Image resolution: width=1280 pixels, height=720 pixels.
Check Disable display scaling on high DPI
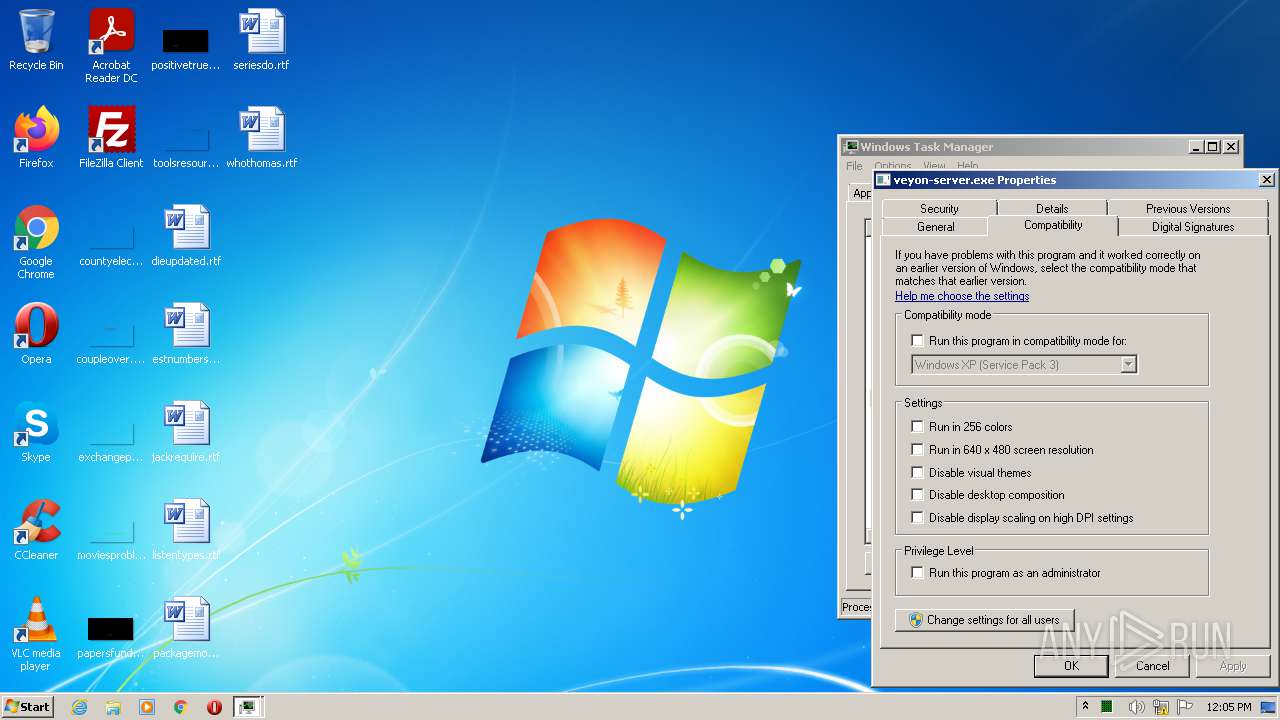917,518
